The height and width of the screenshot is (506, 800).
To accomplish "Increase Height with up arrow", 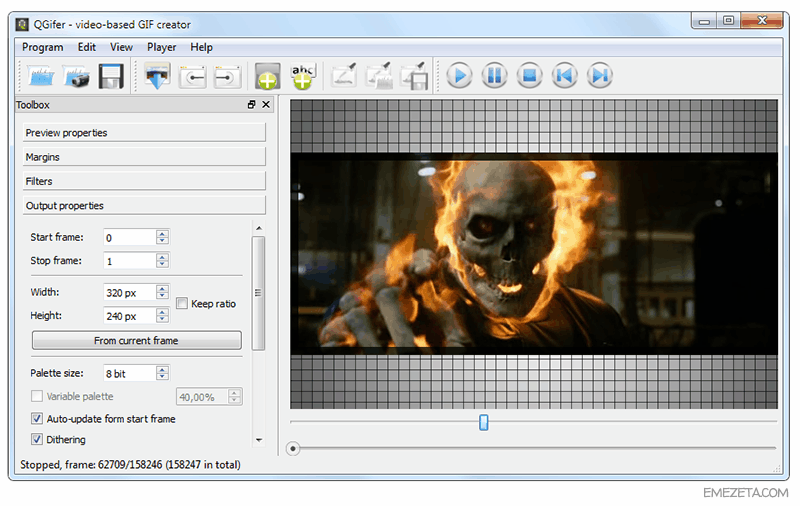I will click(162, 312).
